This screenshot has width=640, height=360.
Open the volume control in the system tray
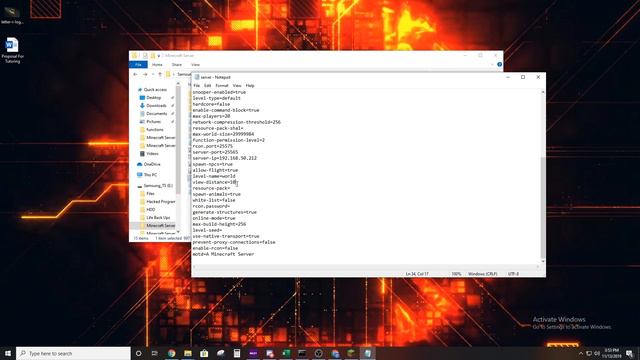pyautogui.click(x=597, y=353)
